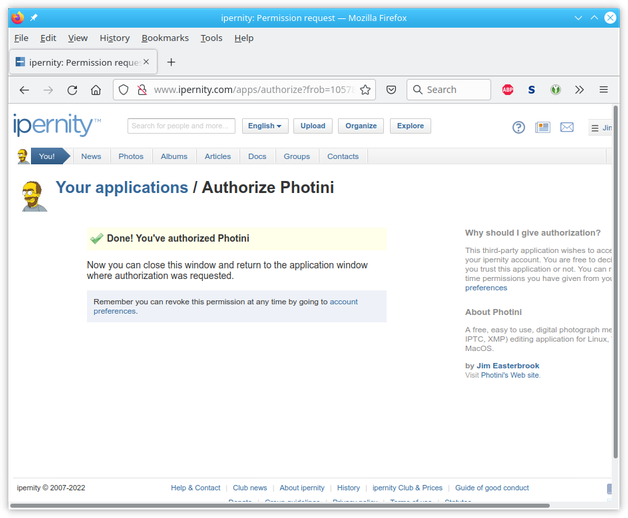Screen dimensions: 628x518
Task: Switch to the Groups tab
Action: (297, 156)
